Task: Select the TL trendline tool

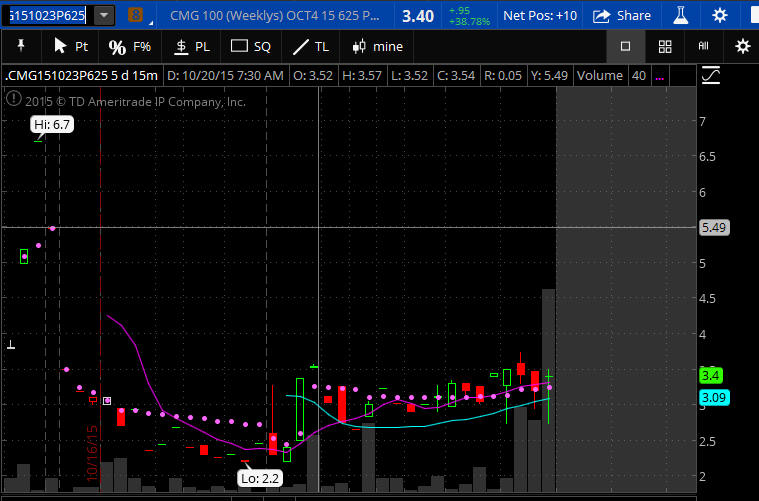Action: click(311, 46)
